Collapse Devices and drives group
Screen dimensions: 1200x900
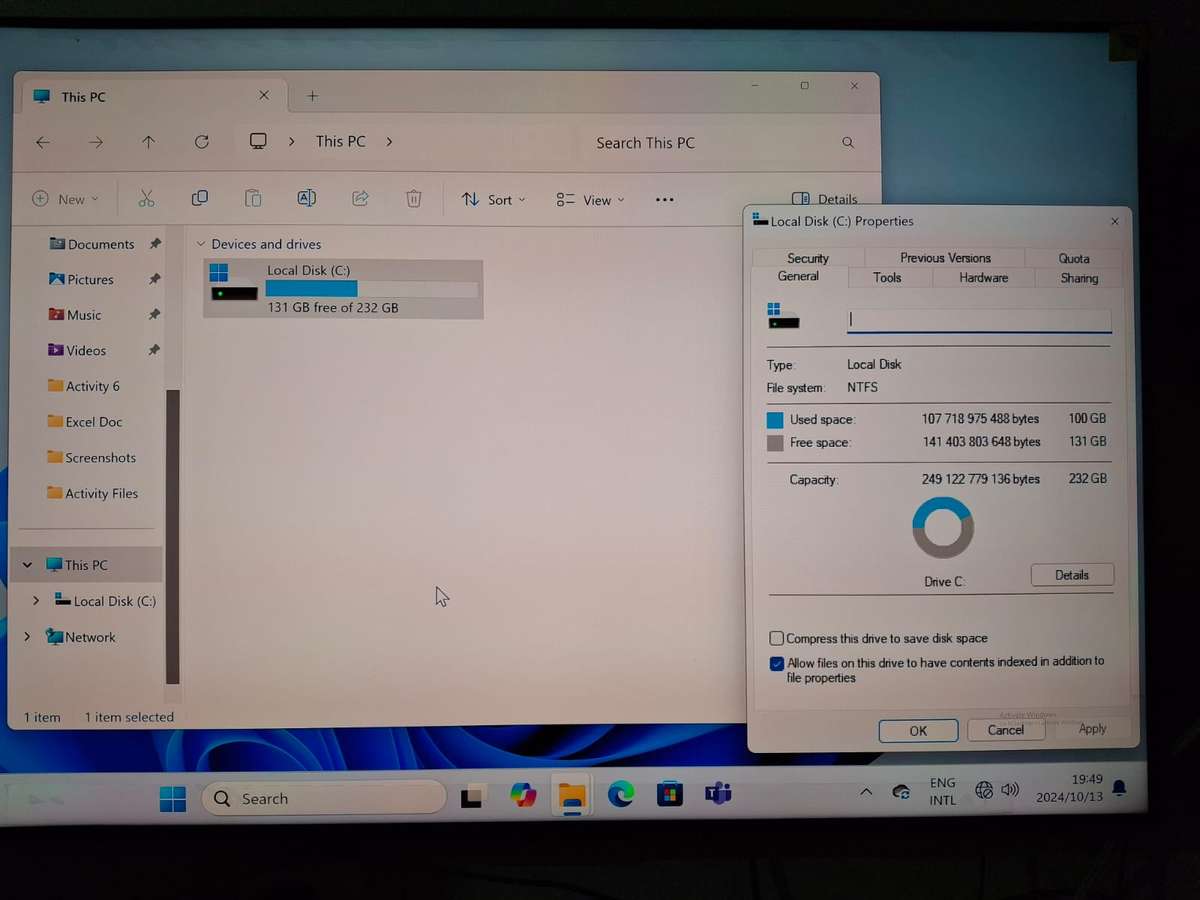pos(201,244)
